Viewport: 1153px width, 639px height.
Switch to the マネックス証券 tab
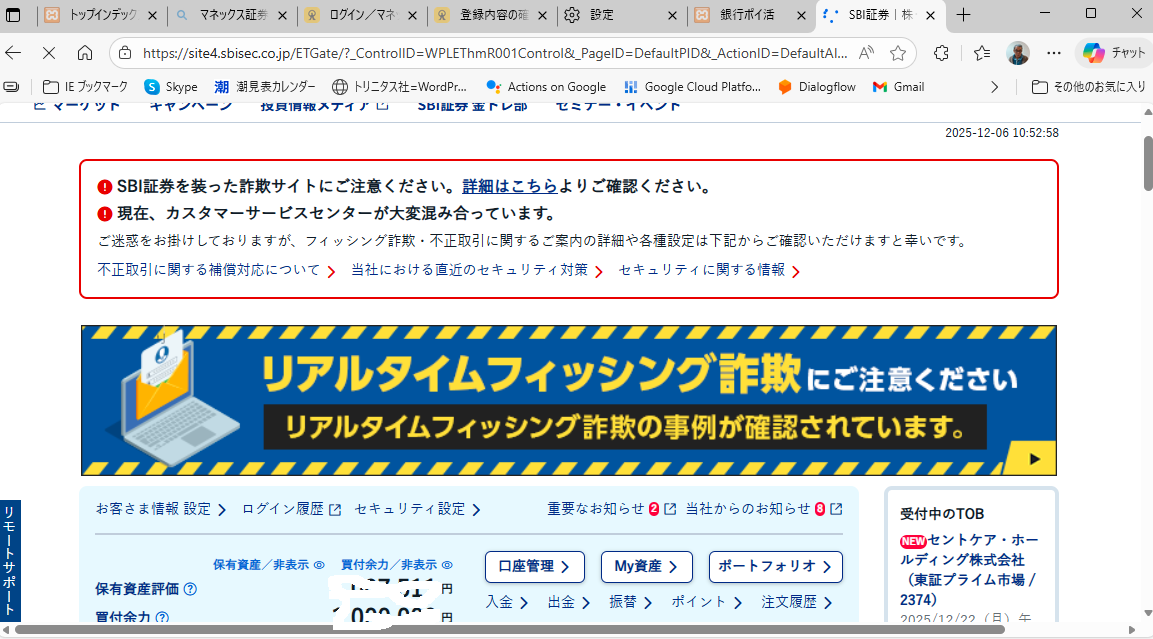[x=230, y=15]
